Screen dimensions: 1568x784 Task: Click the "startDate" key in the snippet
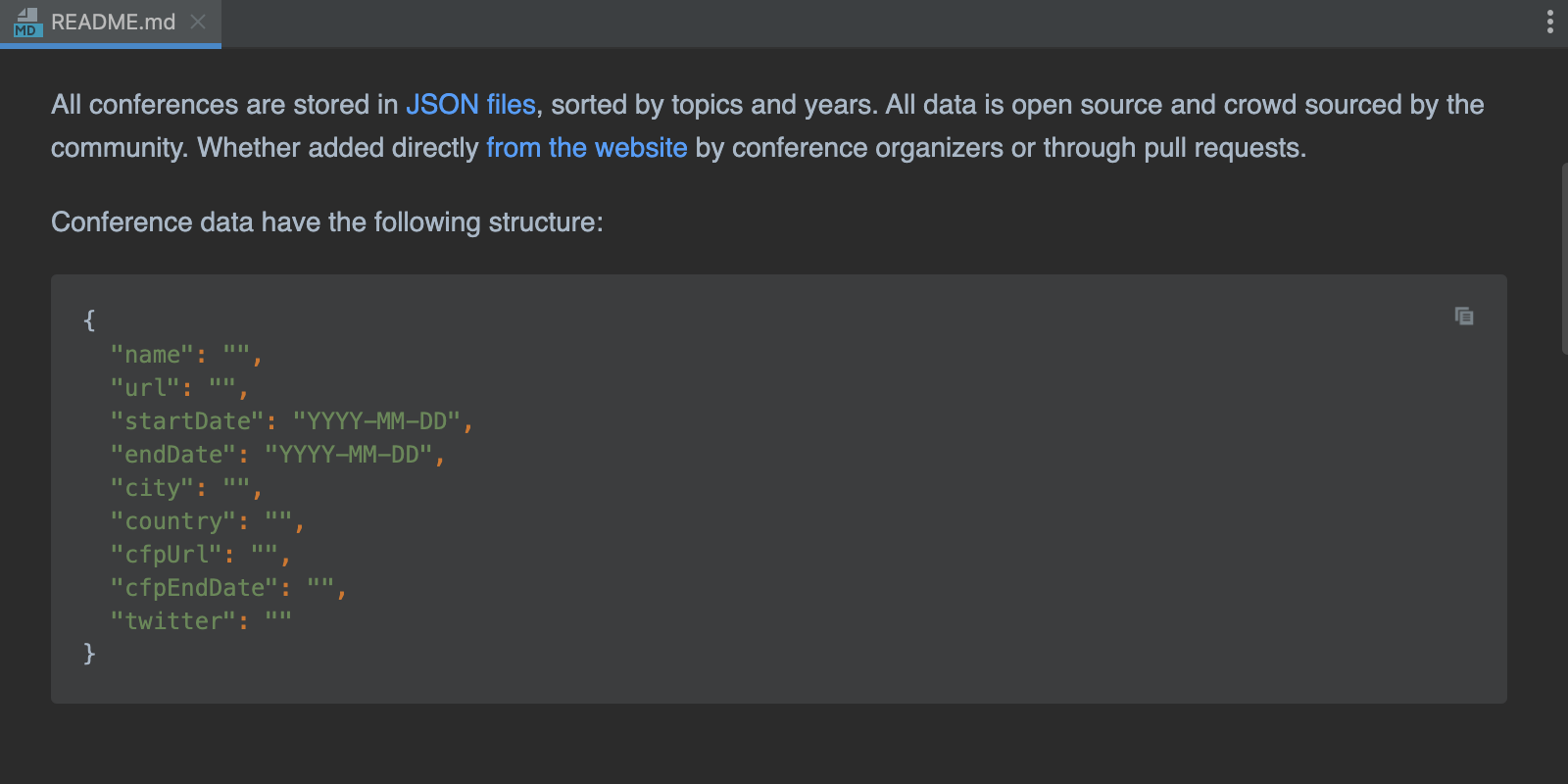[x=187, y=421]
